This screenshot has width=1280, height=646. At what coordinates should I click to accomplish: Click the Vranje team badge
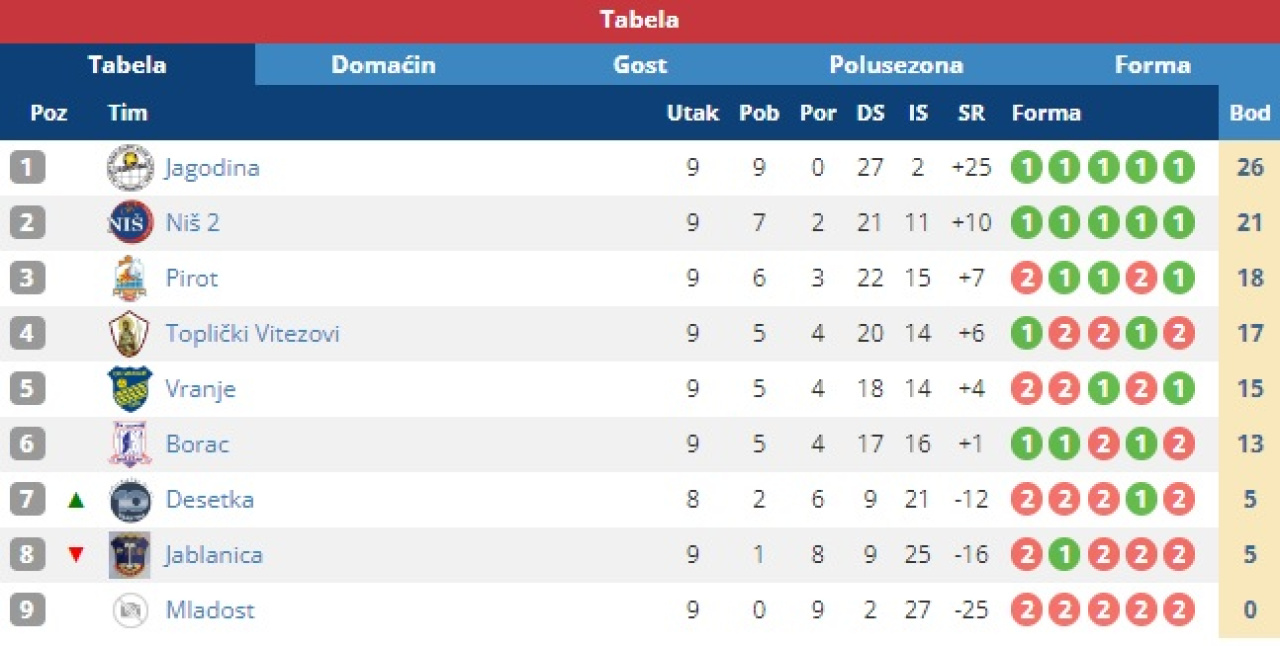tap(130, 389)
